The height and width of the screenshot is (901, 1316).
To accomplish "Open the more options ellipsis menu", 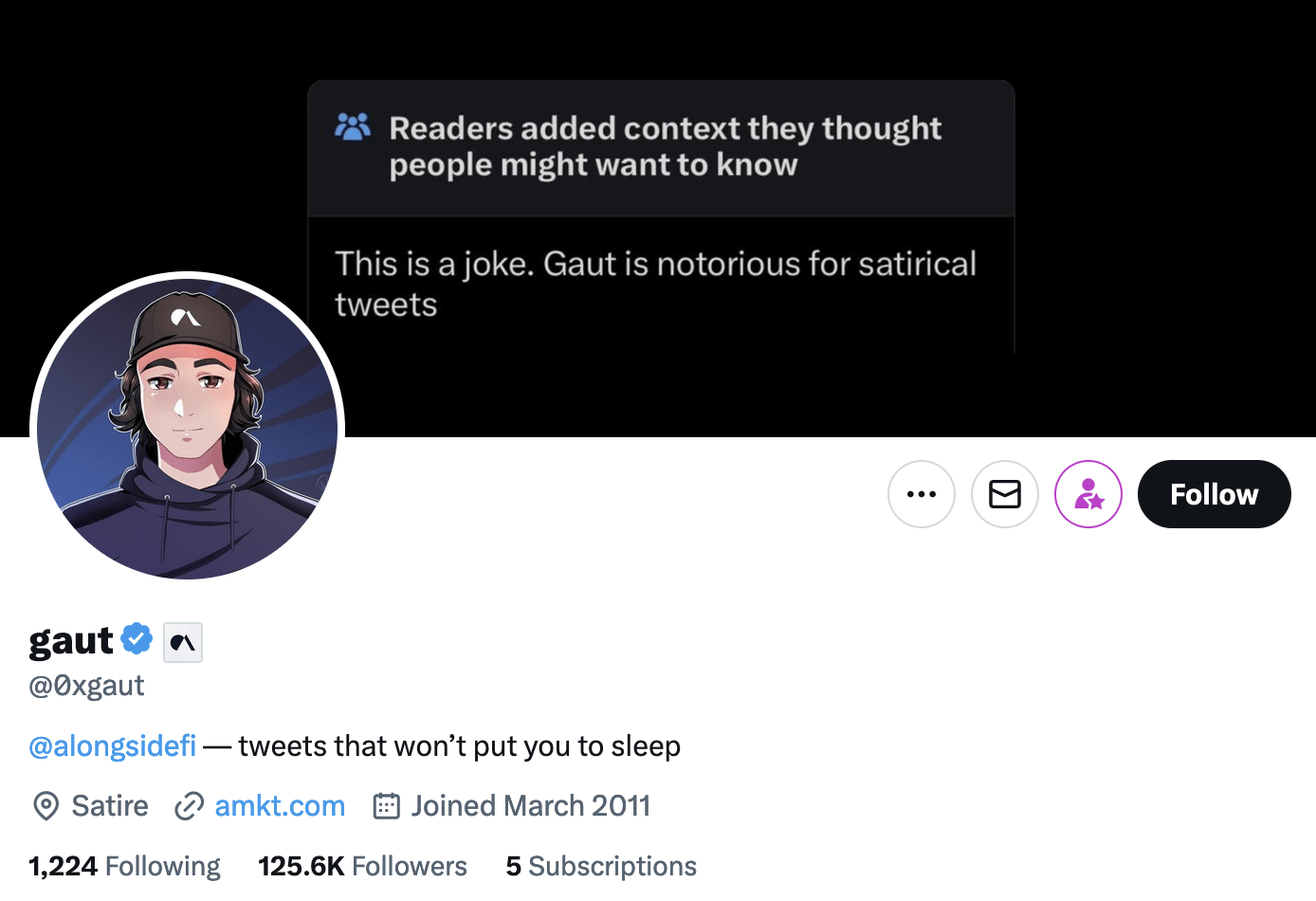I will pyautogui.click(x=921, y=494).
